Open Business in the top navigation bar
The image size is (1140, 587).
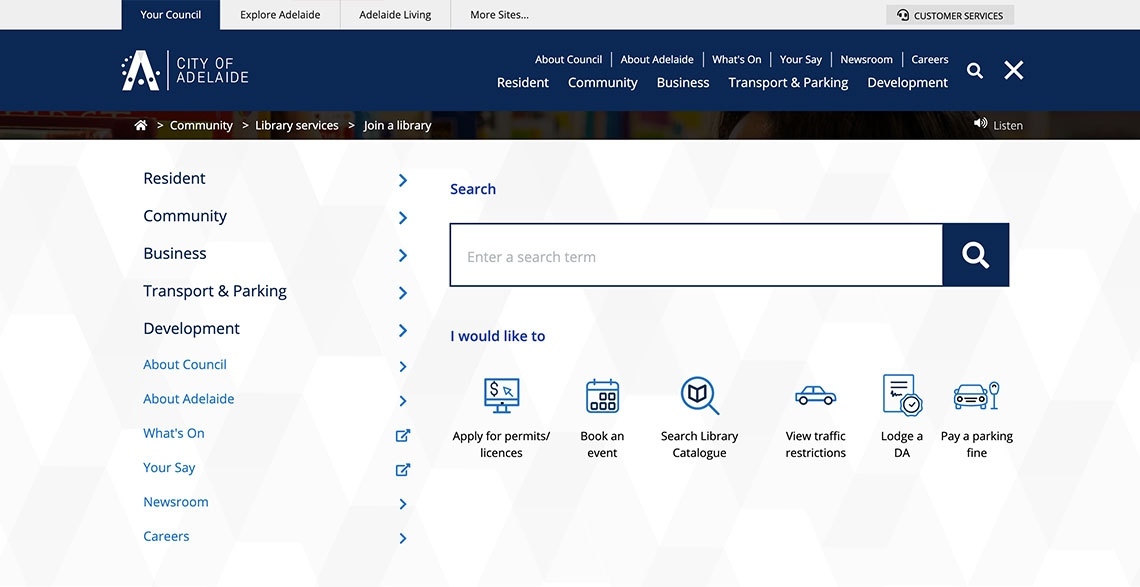click(x=683, y=82)
